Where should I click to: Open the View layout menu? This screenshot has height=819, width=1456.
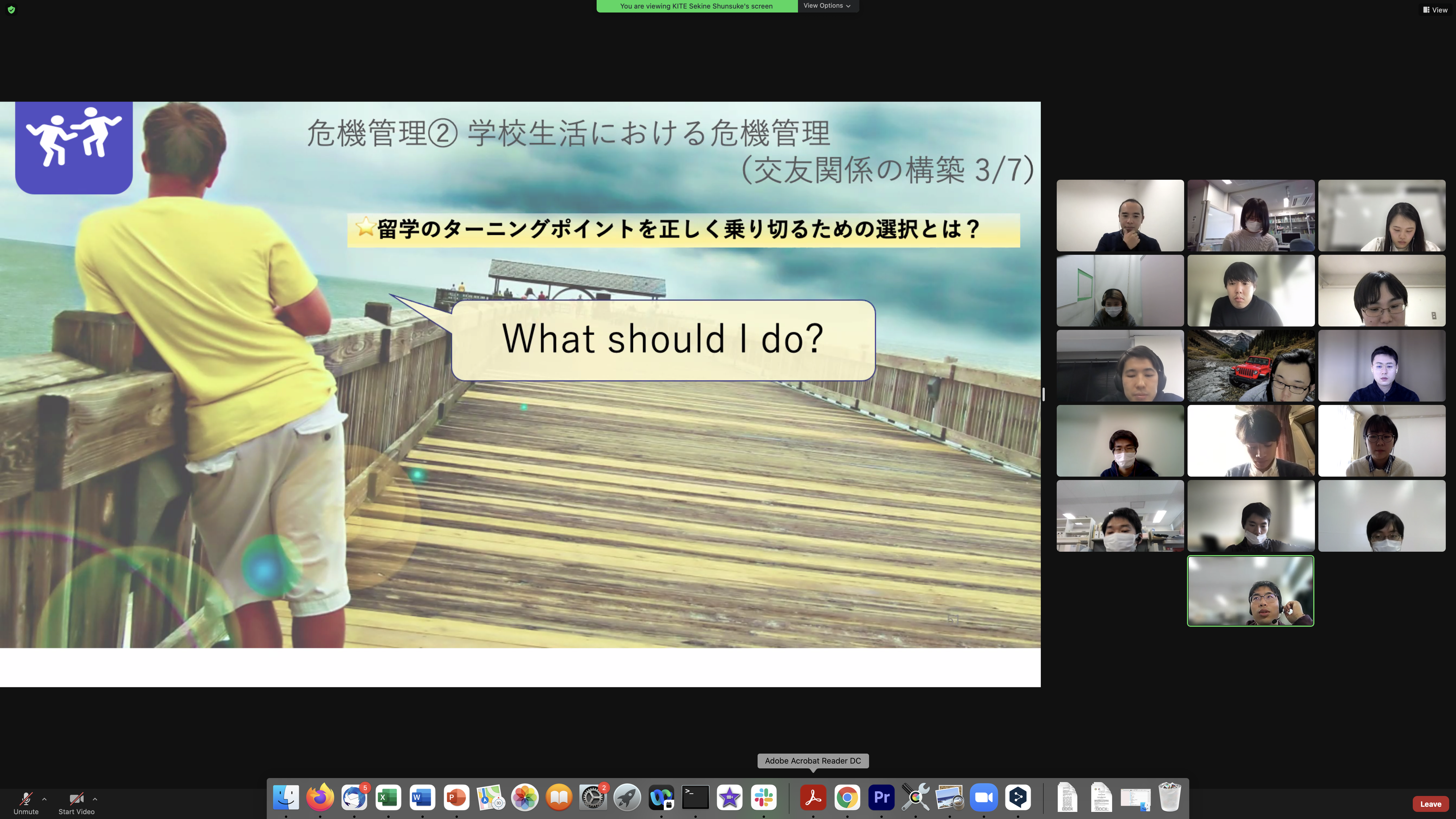click(x=1436, y=10)
